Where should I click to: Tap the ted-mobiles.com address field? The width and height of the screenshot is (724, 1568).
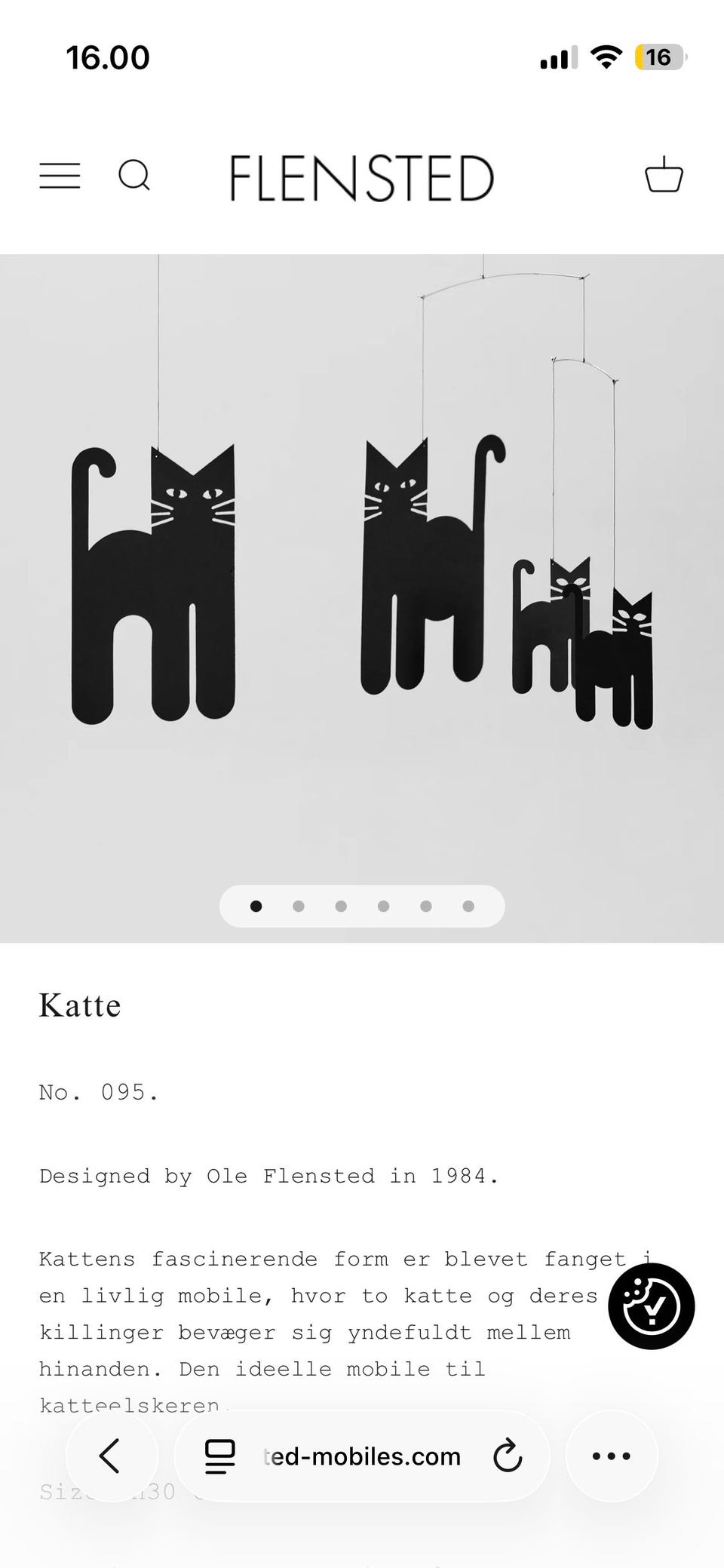coord(362,1456)
